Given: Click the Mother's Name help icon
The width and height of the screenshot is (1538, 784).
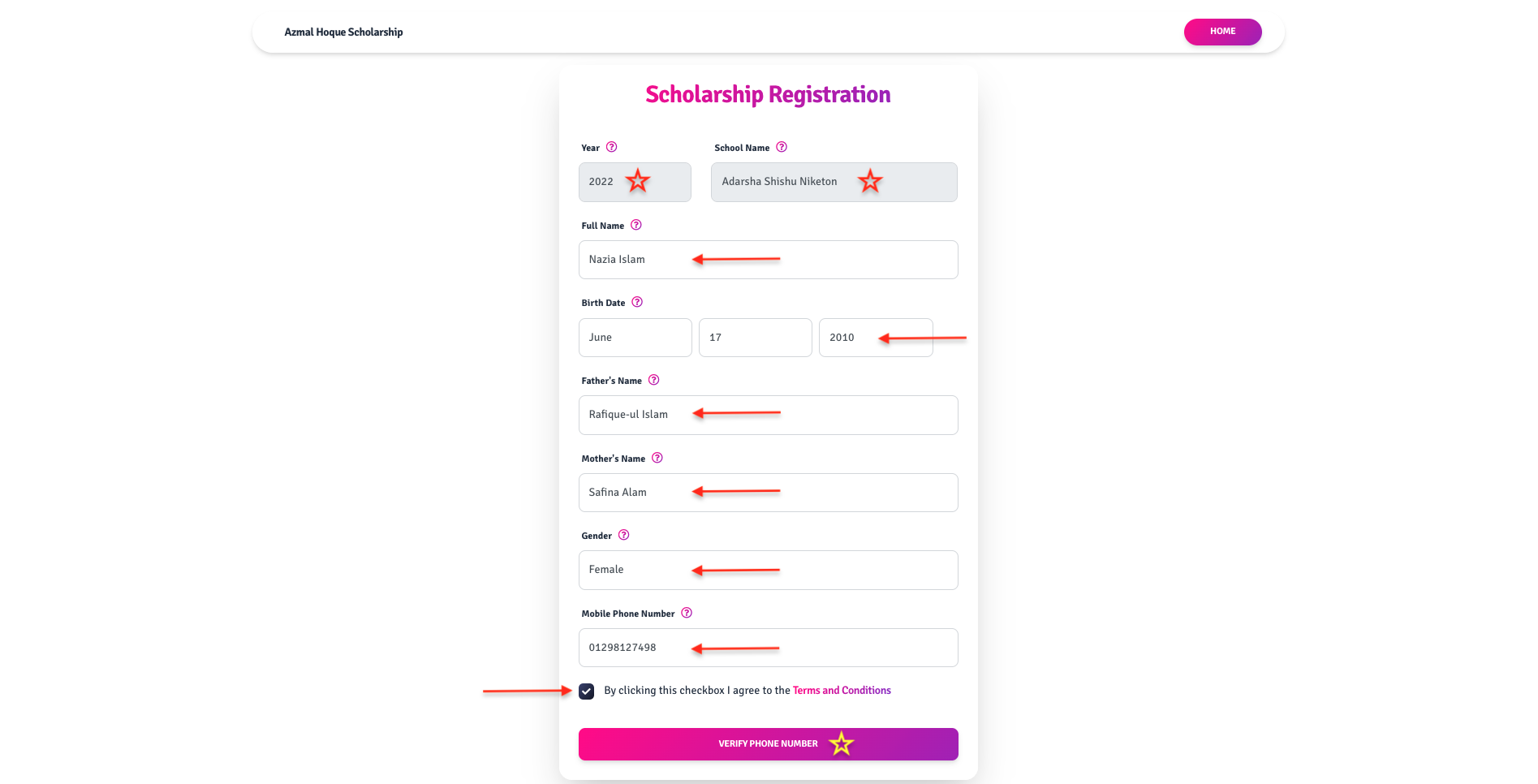Looking at the screenshot, I should pos(657,458).
